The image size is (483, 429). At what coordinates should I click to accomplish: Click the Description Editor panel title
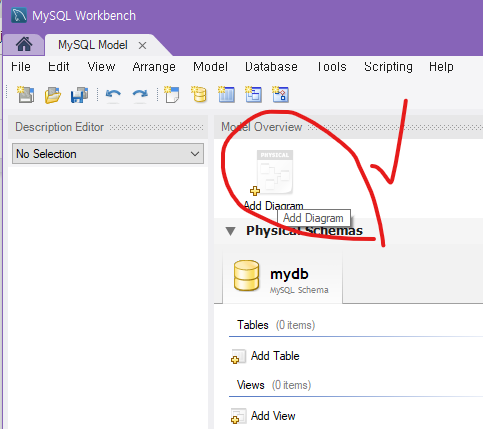click(x=60, y=127)
